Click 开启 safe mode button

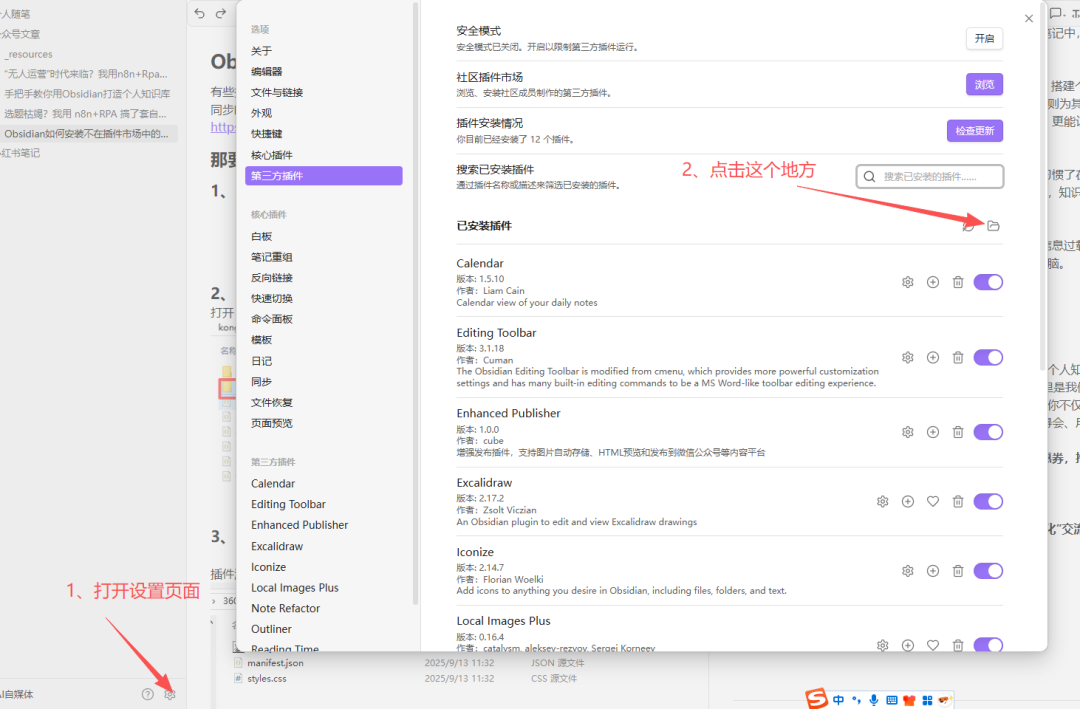[984, 39]
